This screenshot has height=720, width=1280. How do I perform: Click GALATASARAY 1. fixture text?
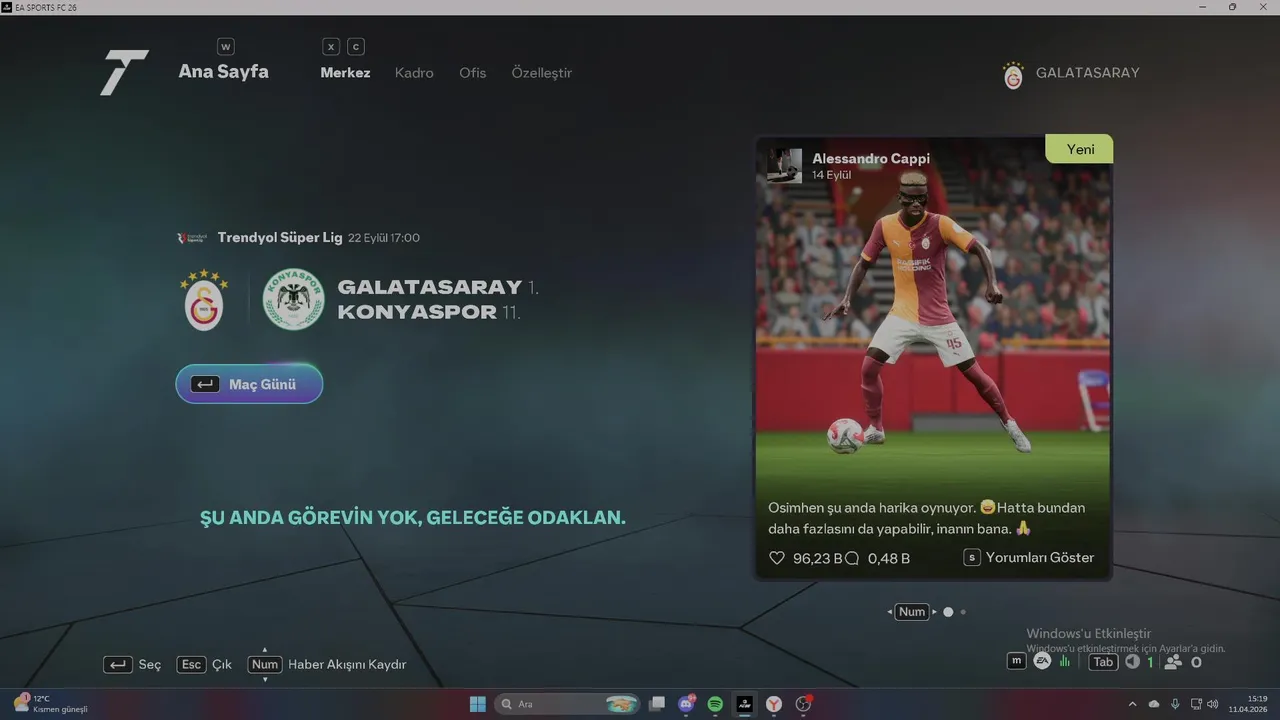[438, 287]
